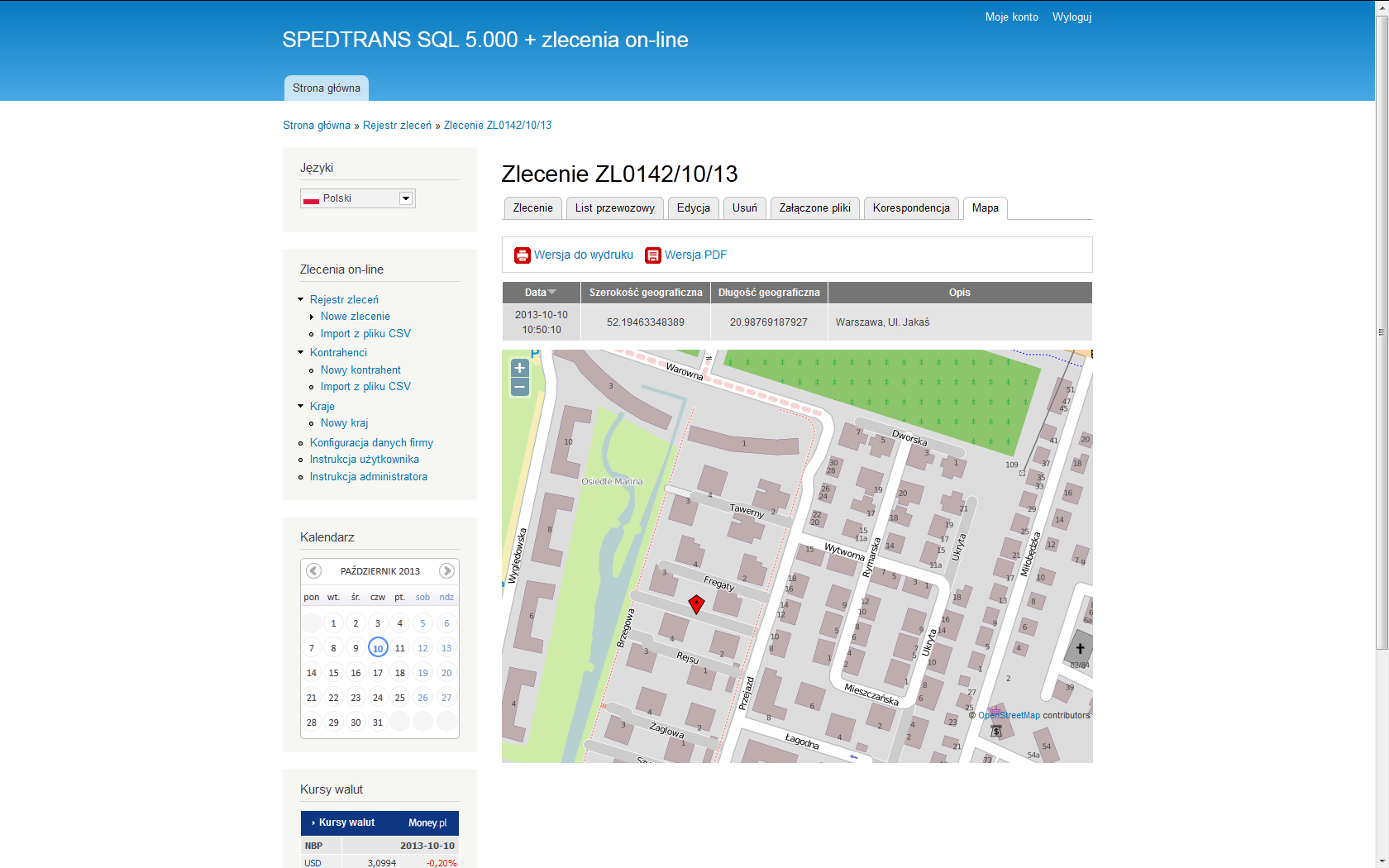Click the SPEDTRANS SQL 5.000 site title
This screenshot has height=868, width=1389.
point(485,40)
